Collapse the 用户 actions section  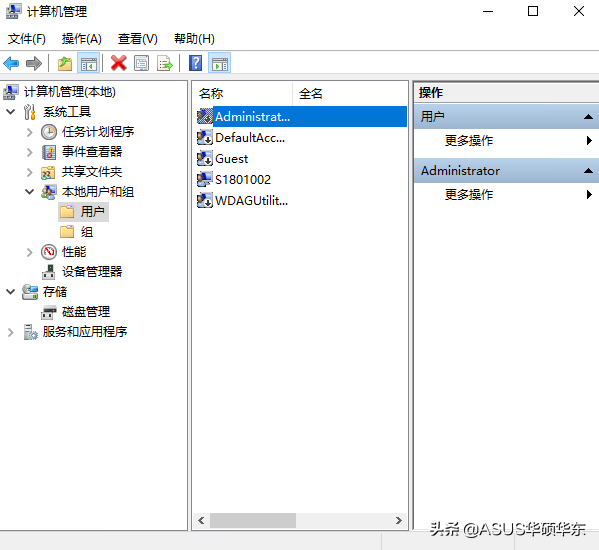click(x=588, y=117)
